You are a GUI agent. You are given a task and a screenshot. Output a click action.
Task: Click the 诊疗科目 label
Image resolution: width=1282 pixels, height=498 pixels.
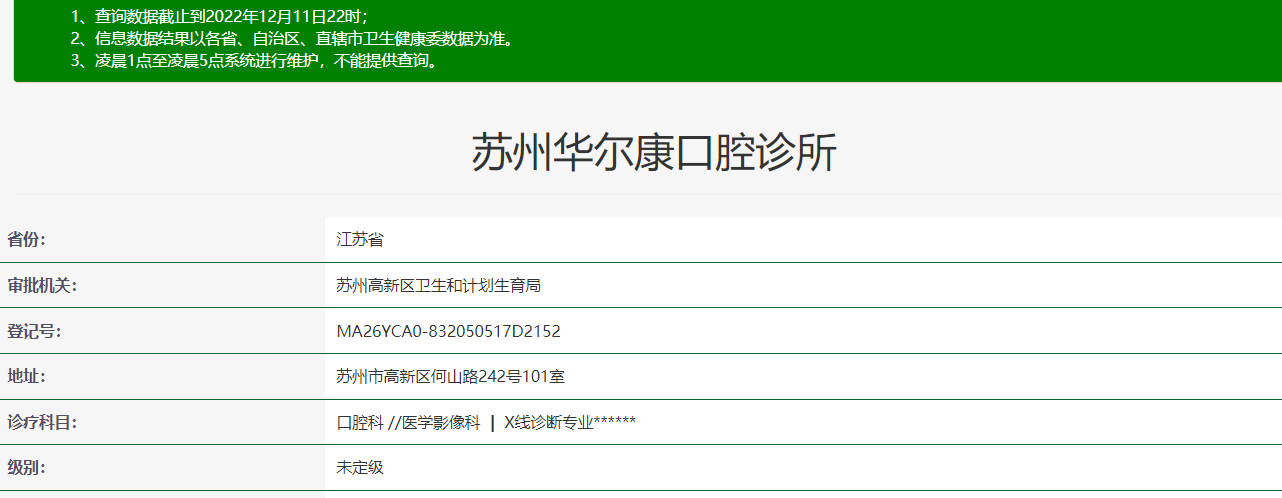click(42, 422)
